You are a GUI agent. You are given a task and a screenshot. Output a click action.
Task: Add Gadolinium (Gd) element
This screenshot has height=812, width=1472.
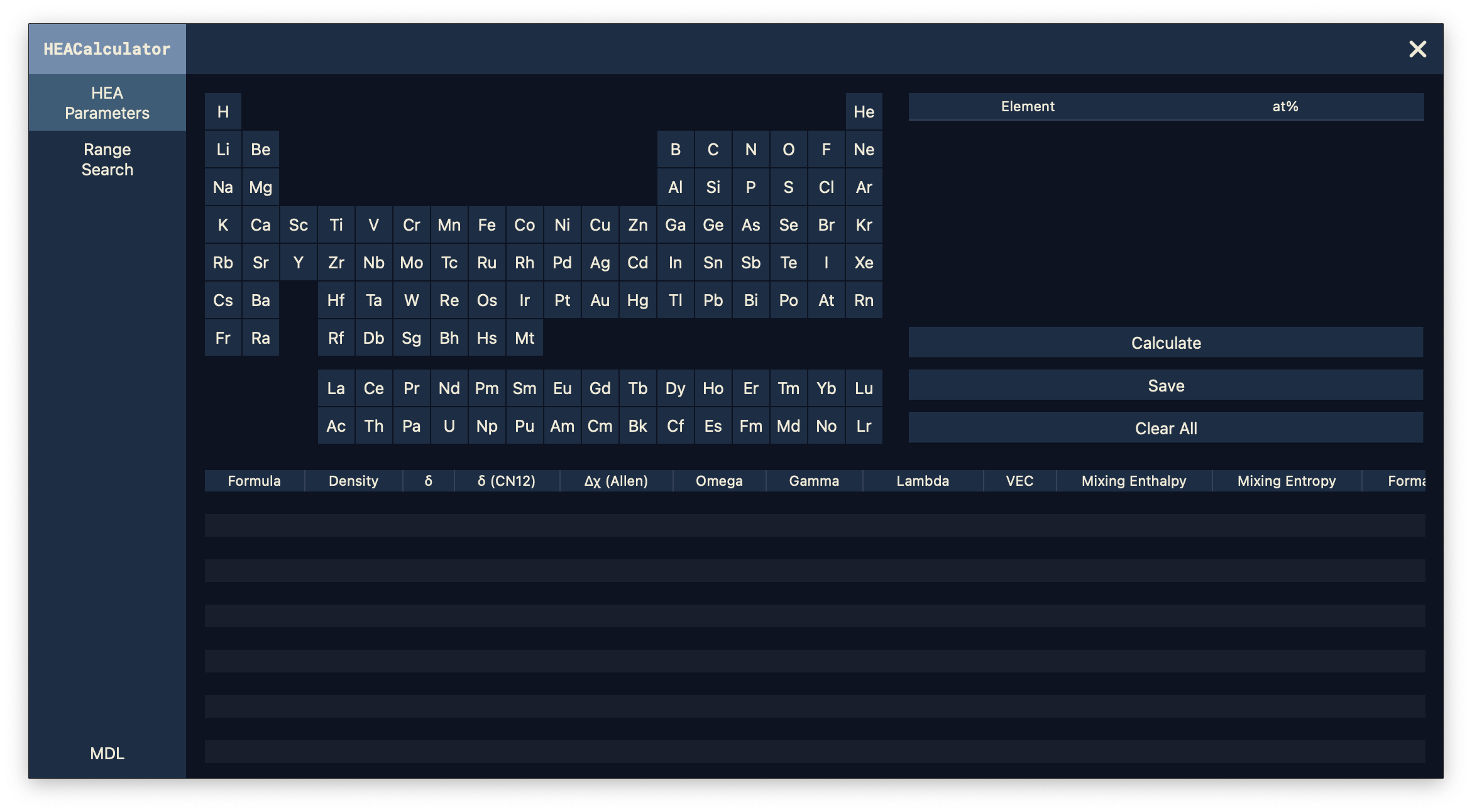(600, 388)
